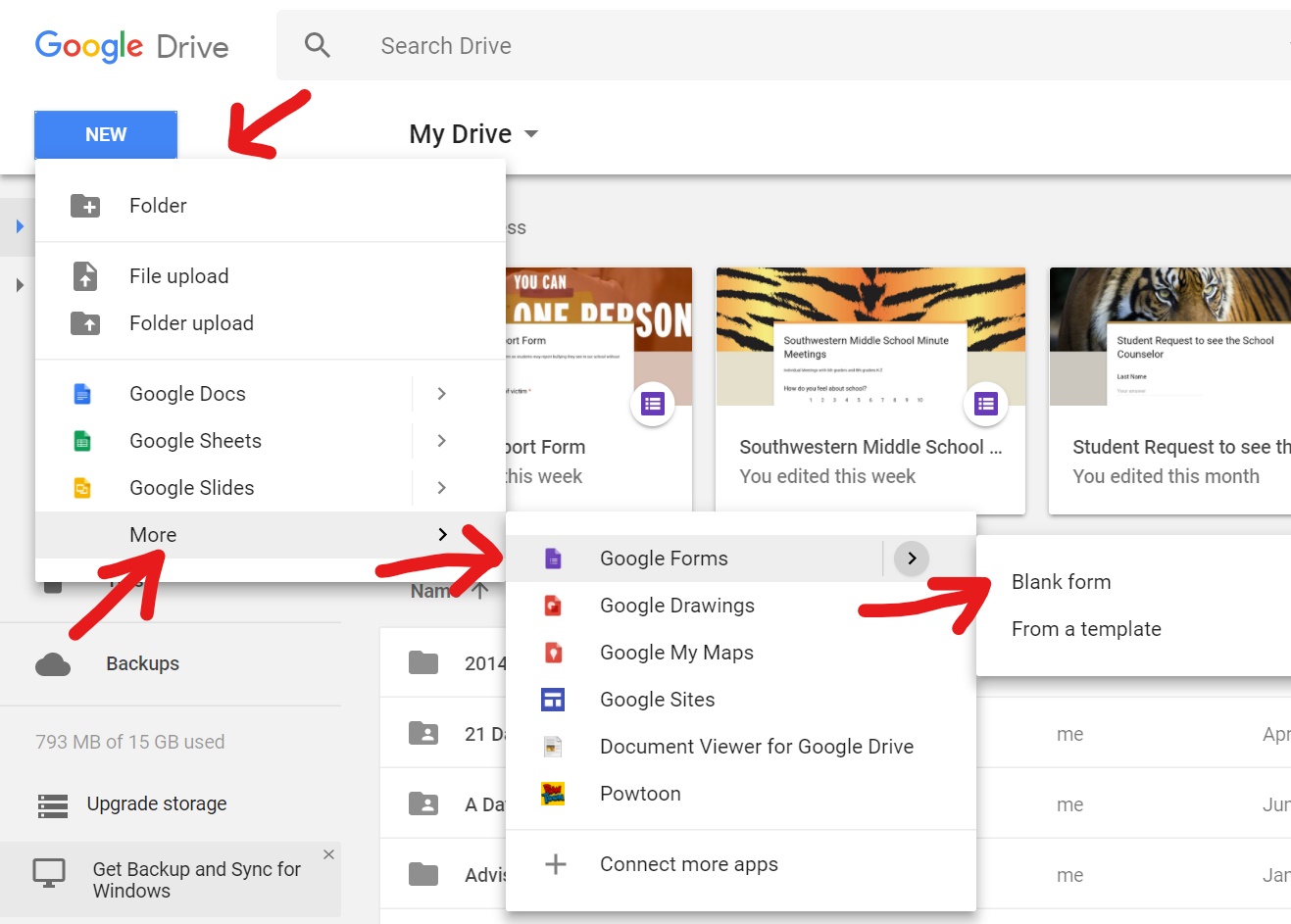1291x924 pixels.
Task: Click the Search Drive input field
Action: coord(784,45)
